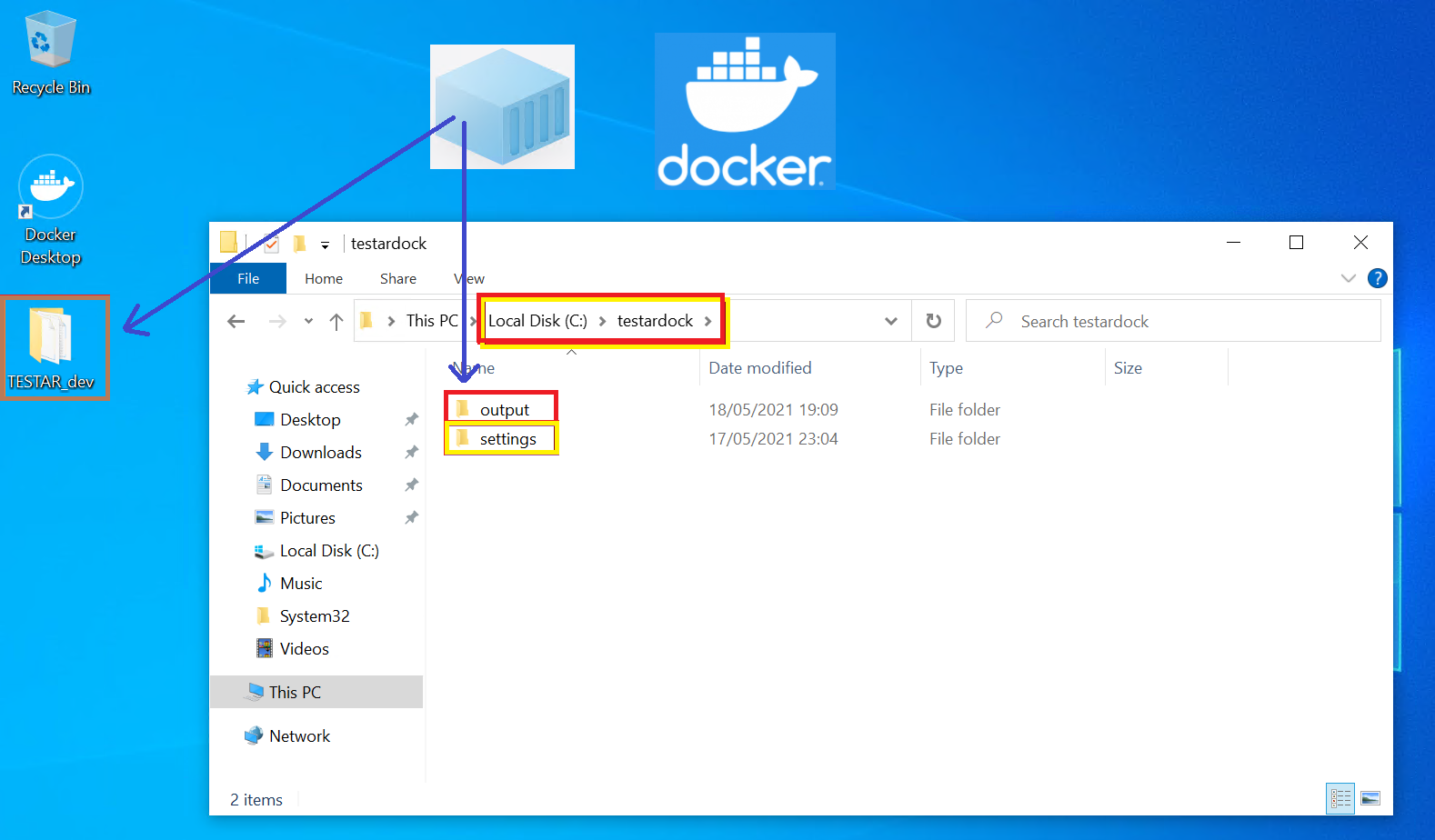The image size is (1435, 840).
Task: Click pin icon next to Documents
Action: click(411, 485)
